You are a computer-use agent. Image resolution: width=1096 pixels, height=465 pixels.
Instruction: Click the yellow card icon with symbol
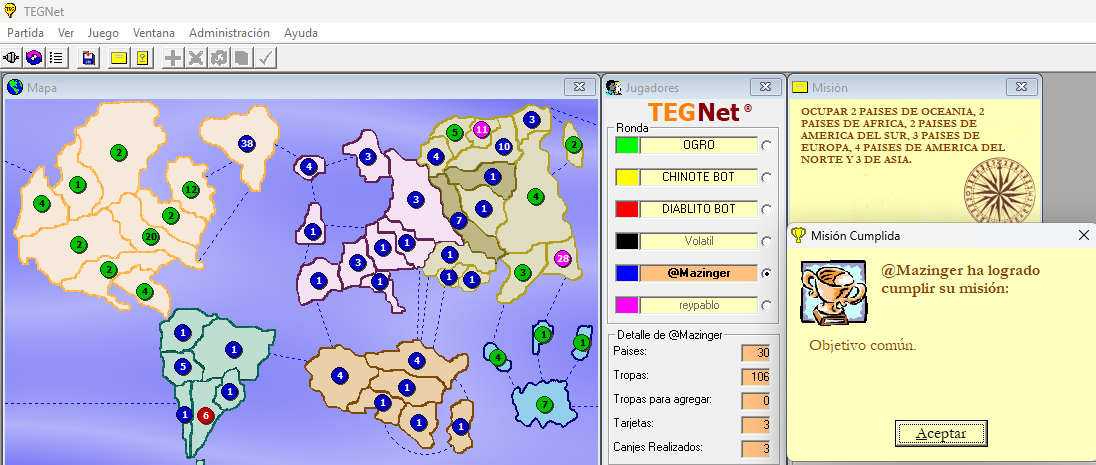point(142,58)
